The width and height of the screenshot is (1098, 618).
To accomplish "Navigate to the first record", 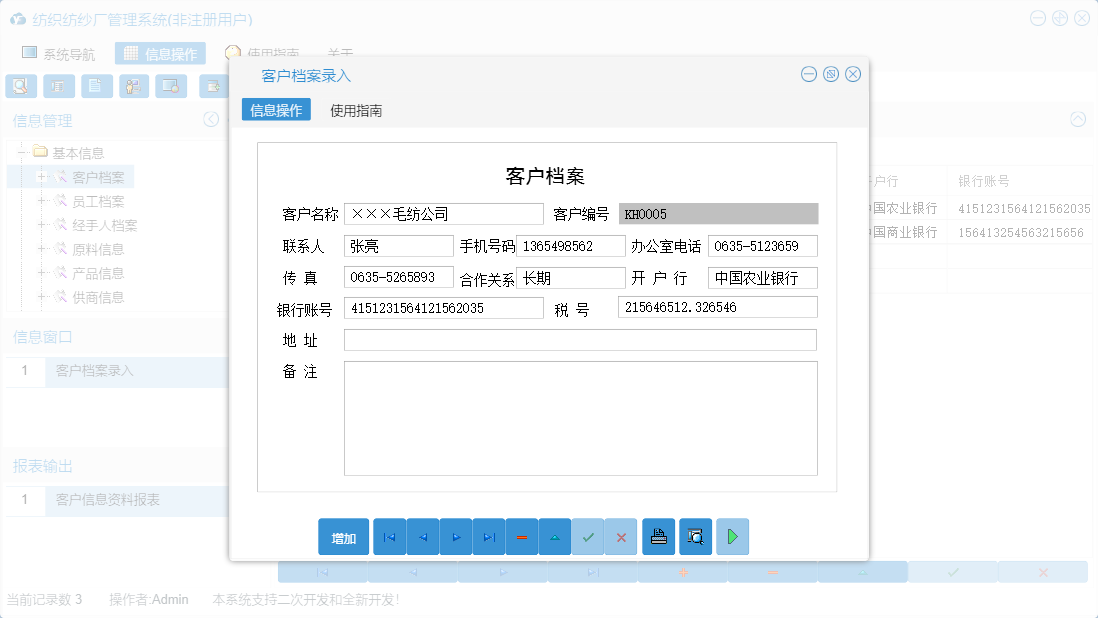I will point(389,537).
